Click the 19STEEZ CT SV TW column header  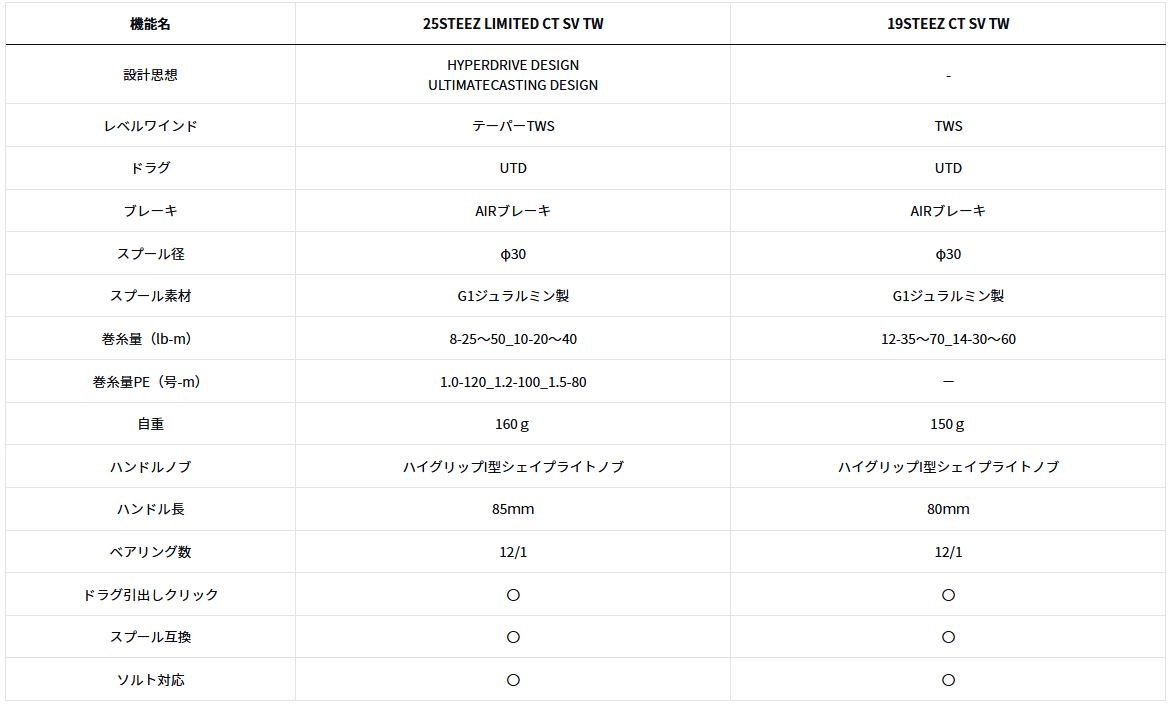click(948, 24)
